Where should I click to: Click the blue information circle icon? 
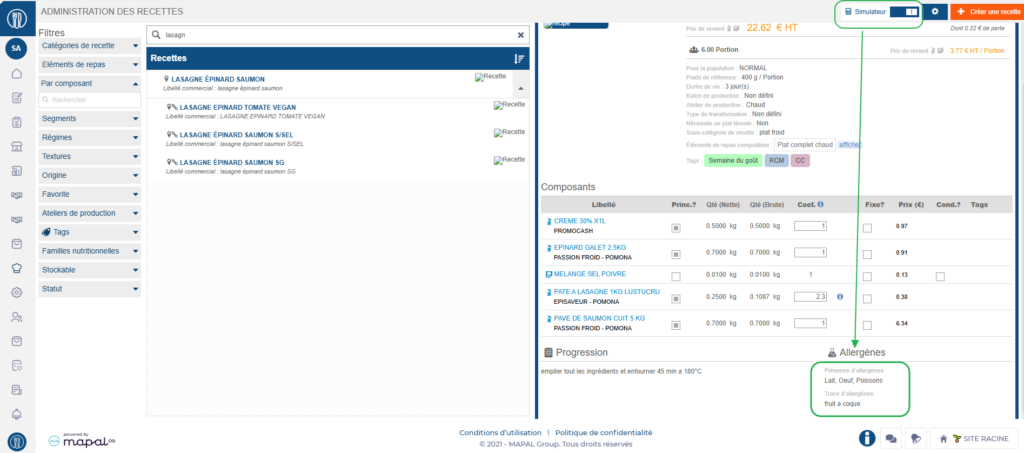[x=866, y=438]
